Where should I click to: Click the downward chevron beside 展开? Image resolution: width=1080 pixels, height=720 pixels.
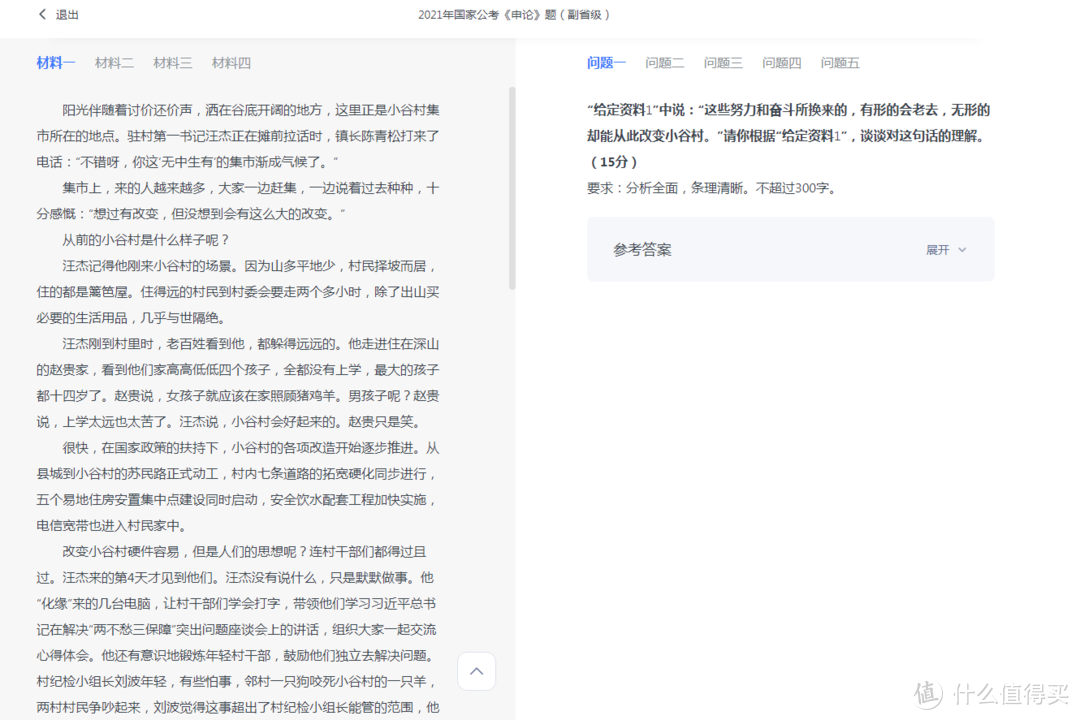point(961,249)
